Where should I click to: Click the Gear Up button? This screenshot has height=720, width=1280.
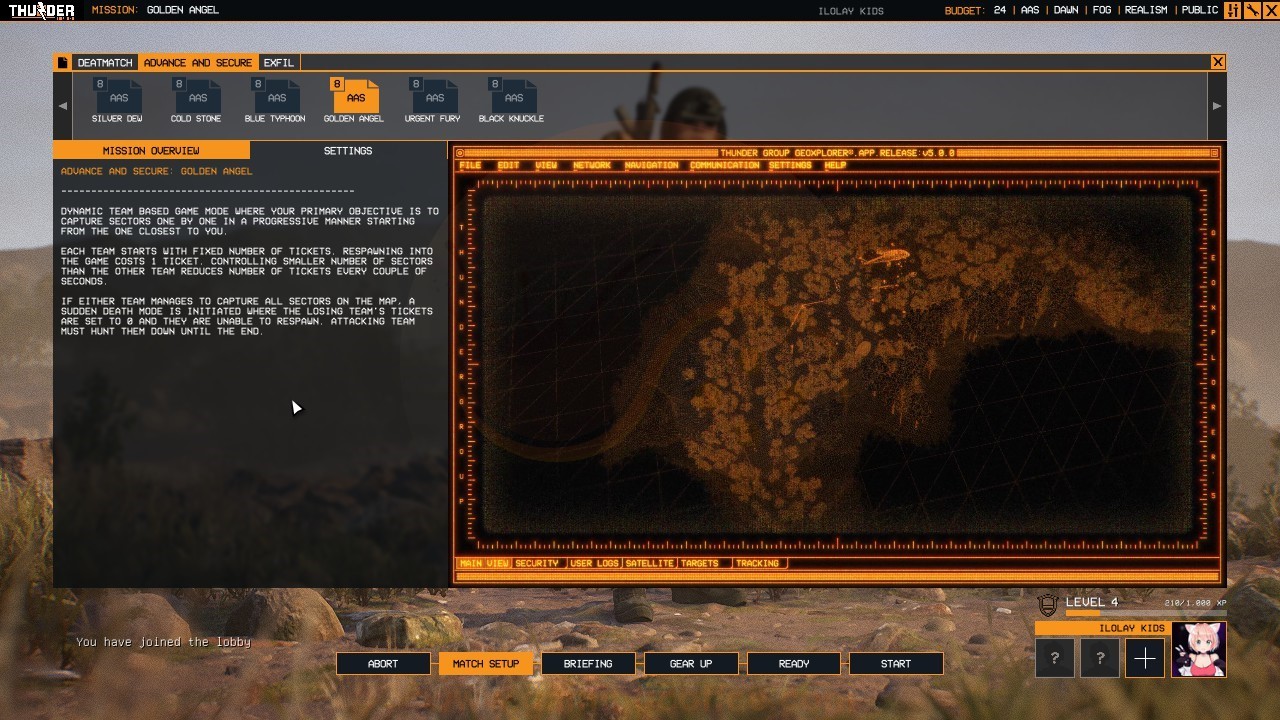(691, 663)
